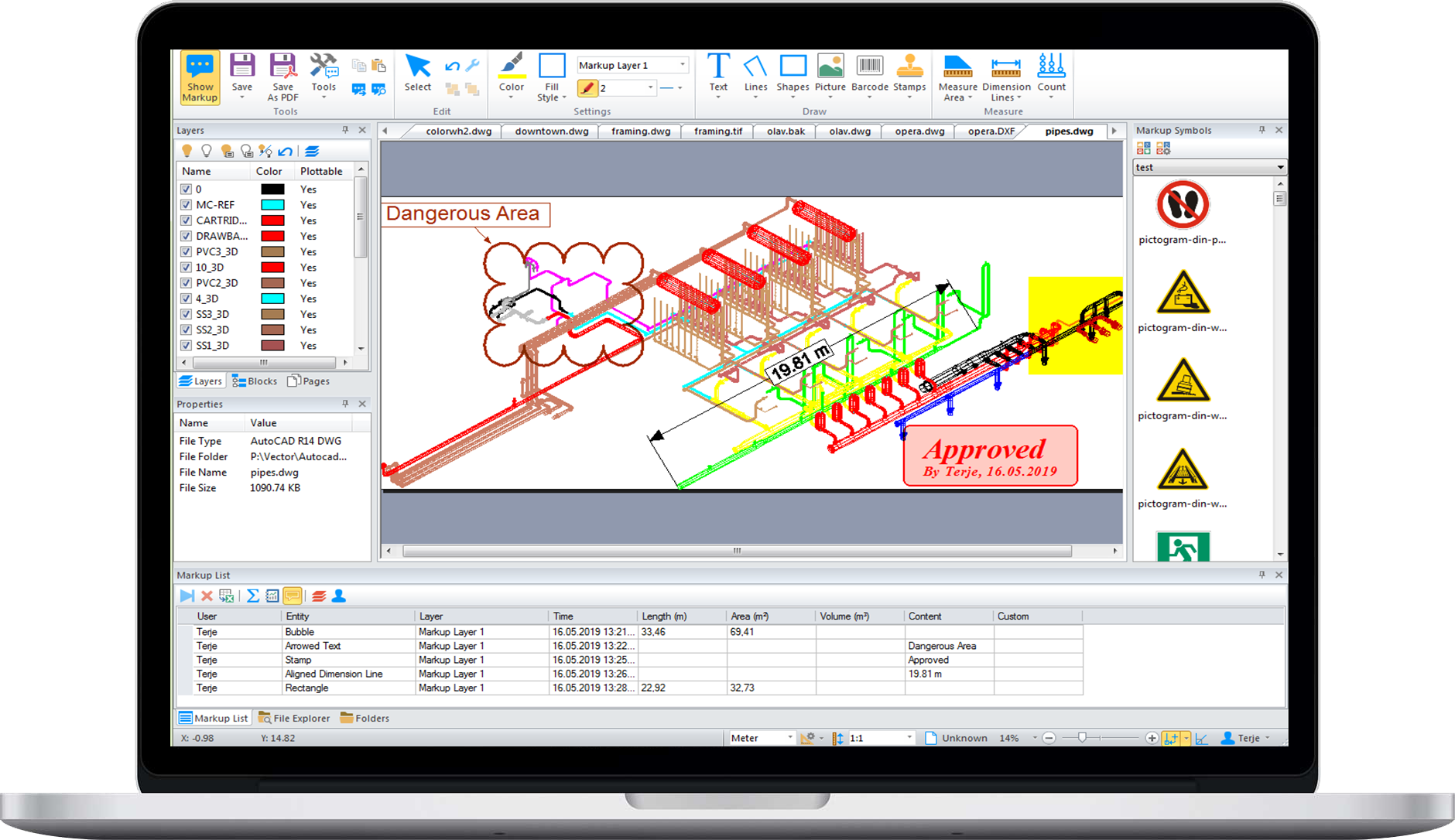This screenshot has width=1455, height=840.
Task: Toggle the Show Markup button
Action: [x=200, y=77]
